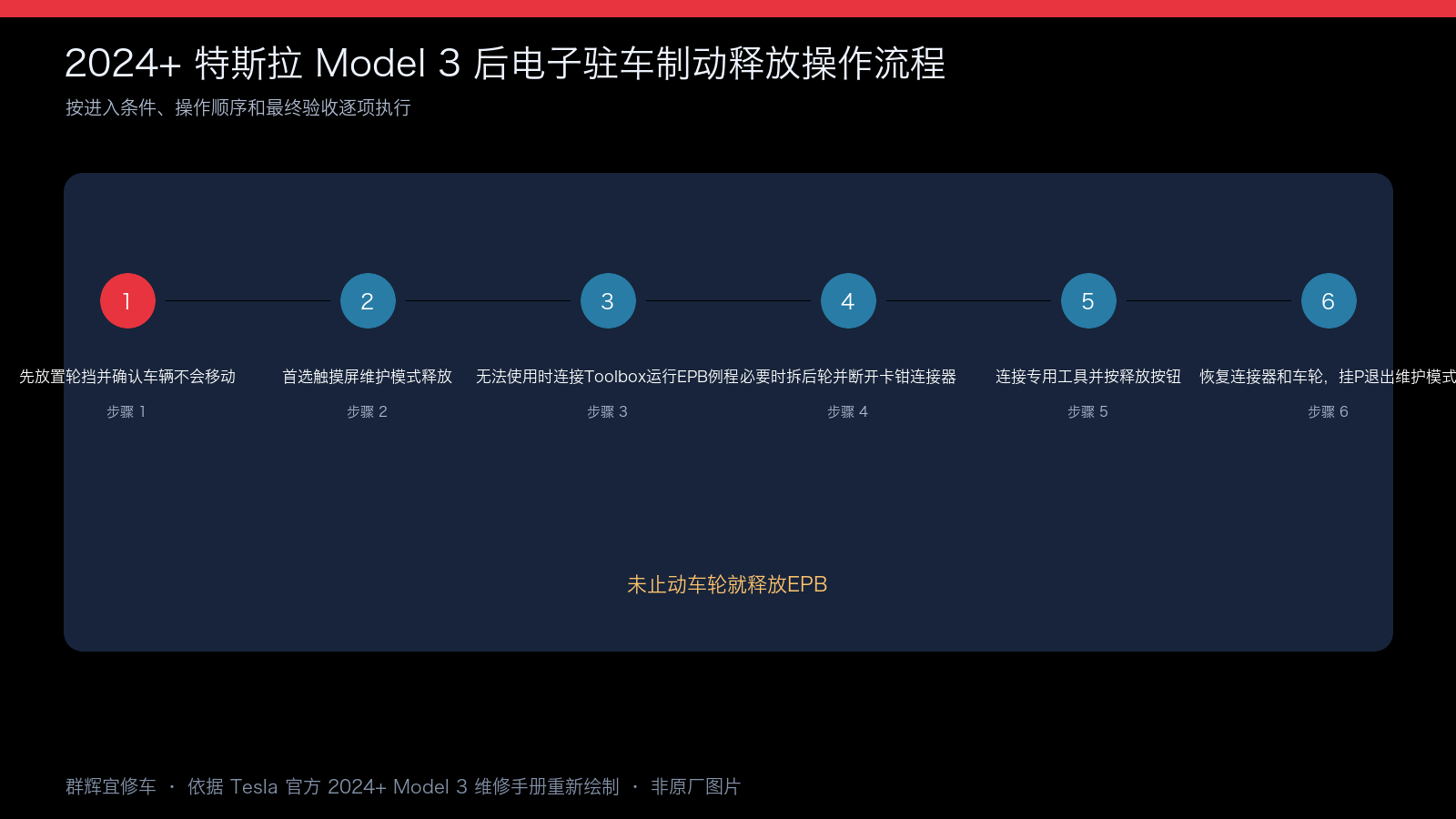Select the subtitle "按进入条件、操作顺序和最终验收逐项执行"
1456x819 pixels.
tap(238, 107)
